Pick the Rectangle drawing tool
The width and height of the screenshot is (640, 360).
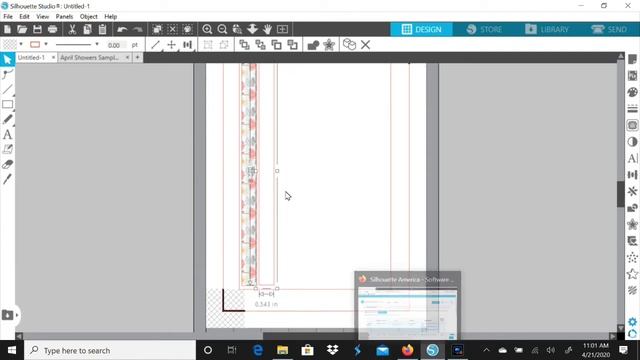pyautogui.click(x=7, y=104)
